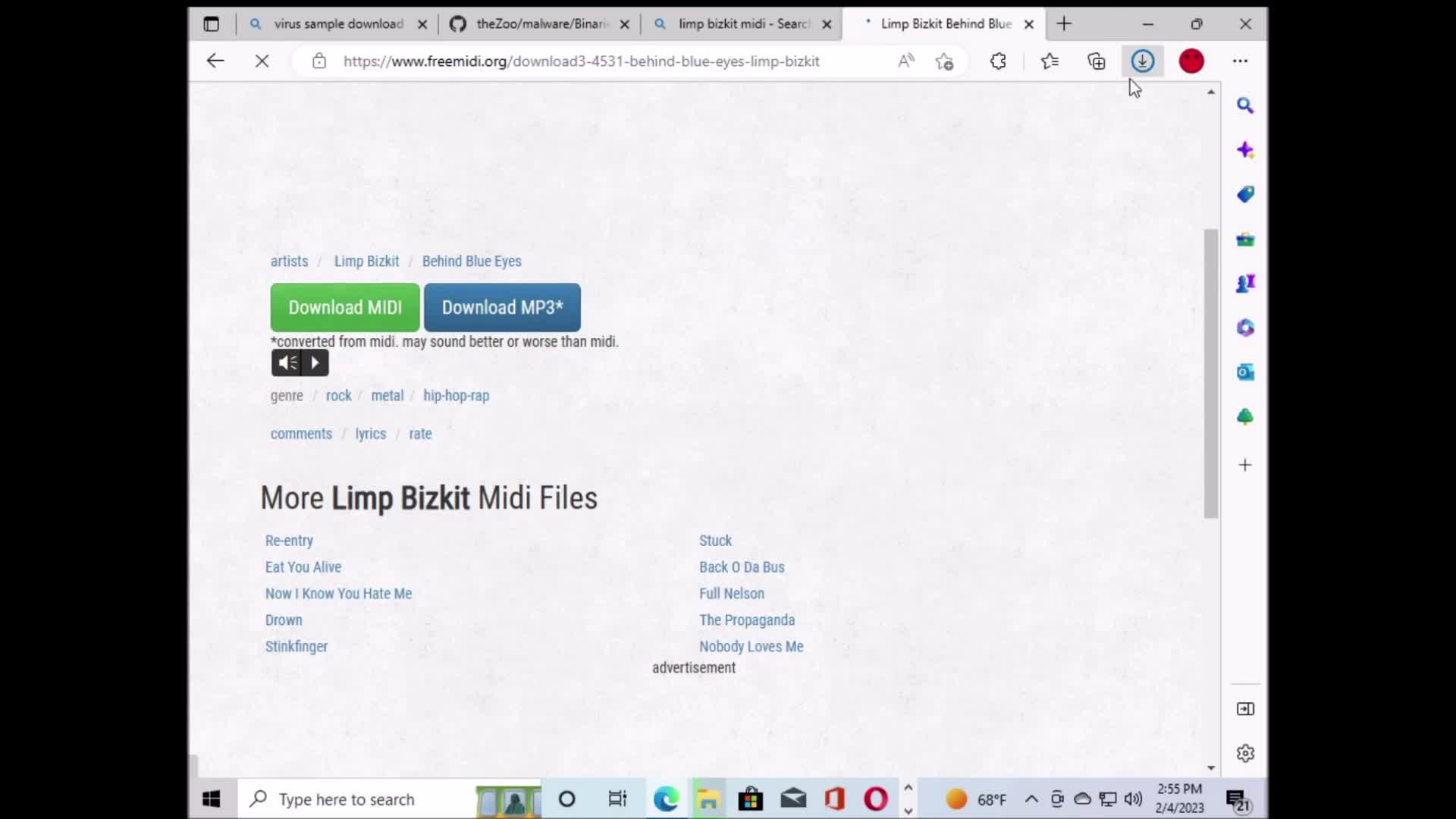Click the Edge settings and more menu icon
The height and width of the screenshot is (819, 1456).
pos(1240,61)
